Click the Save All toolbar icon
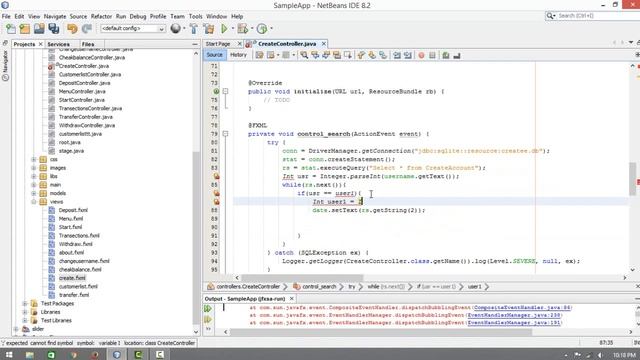640x360 pixels. (54, 29)
